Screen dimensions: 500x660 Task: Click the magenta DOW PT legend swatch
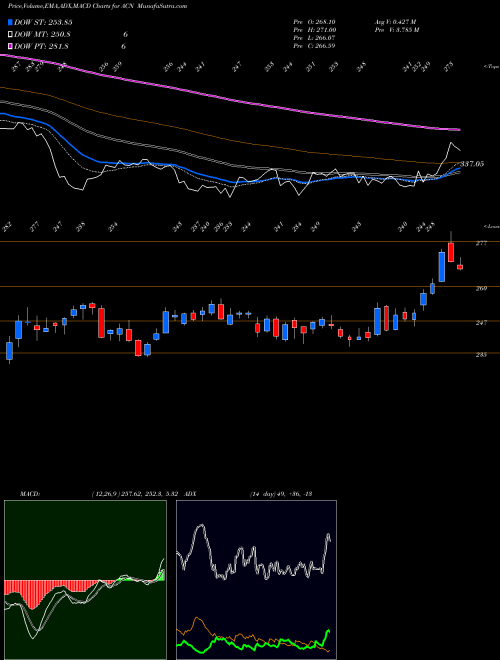coord(11,46)
